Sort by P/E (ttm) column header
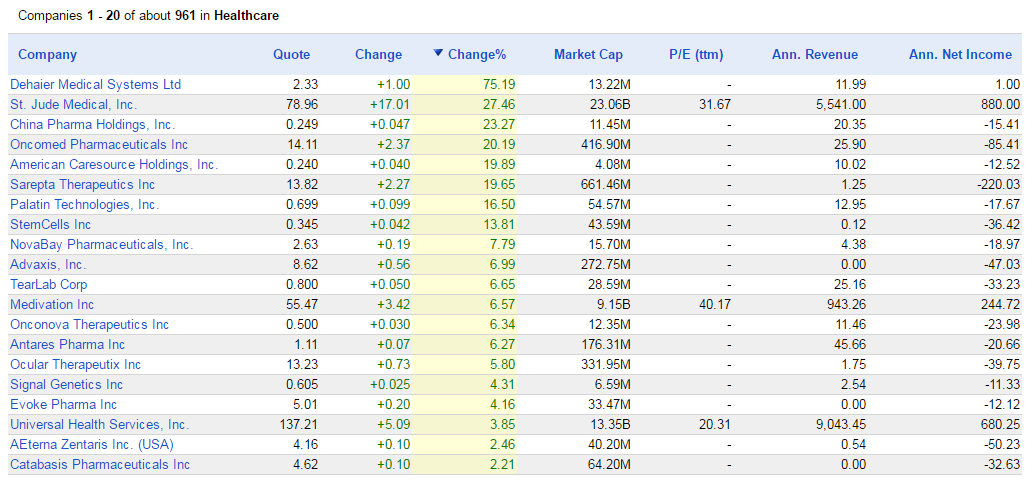This screenshot has height=484, width=1033. click(x=696, y=55)
